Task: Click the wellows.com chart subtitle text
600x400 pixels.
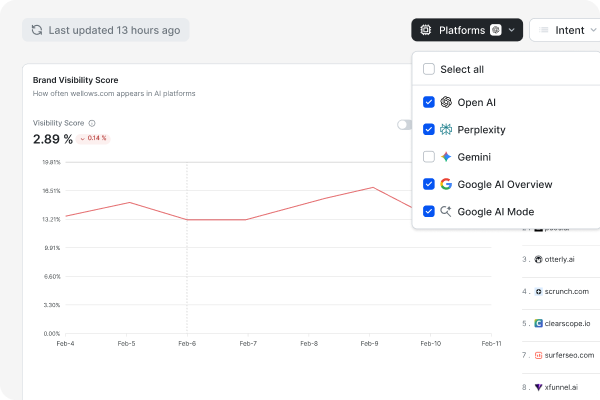Action: pos(114,93)
